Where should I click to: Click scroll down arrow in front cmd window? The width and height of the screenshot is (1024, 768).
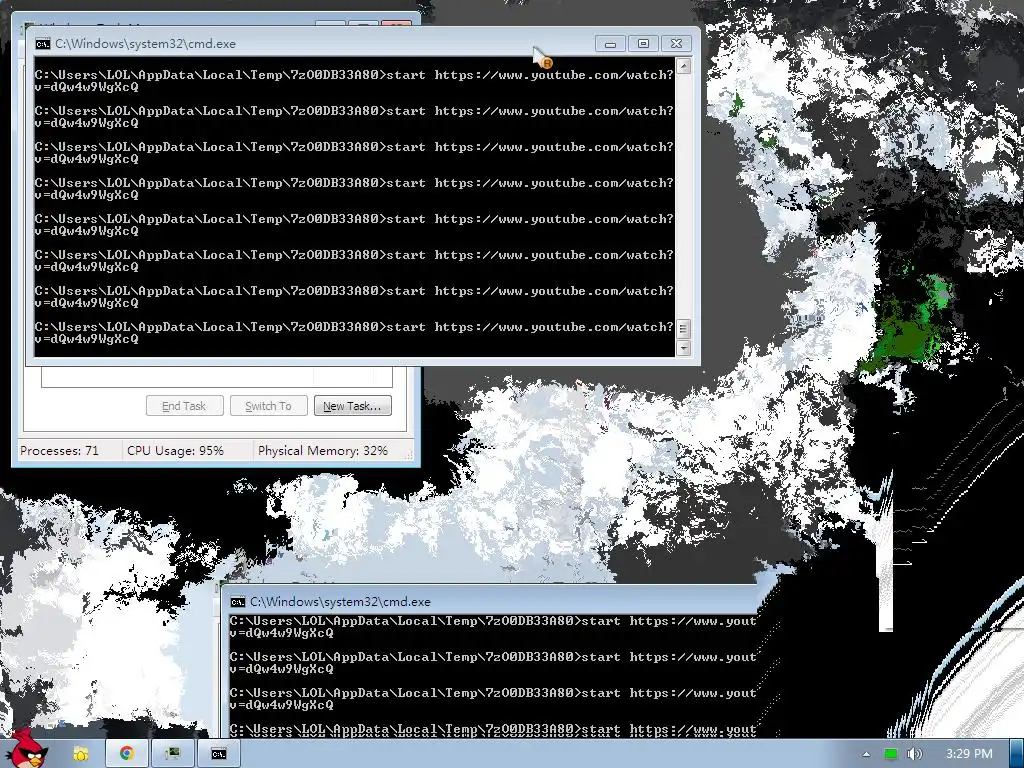683,348
